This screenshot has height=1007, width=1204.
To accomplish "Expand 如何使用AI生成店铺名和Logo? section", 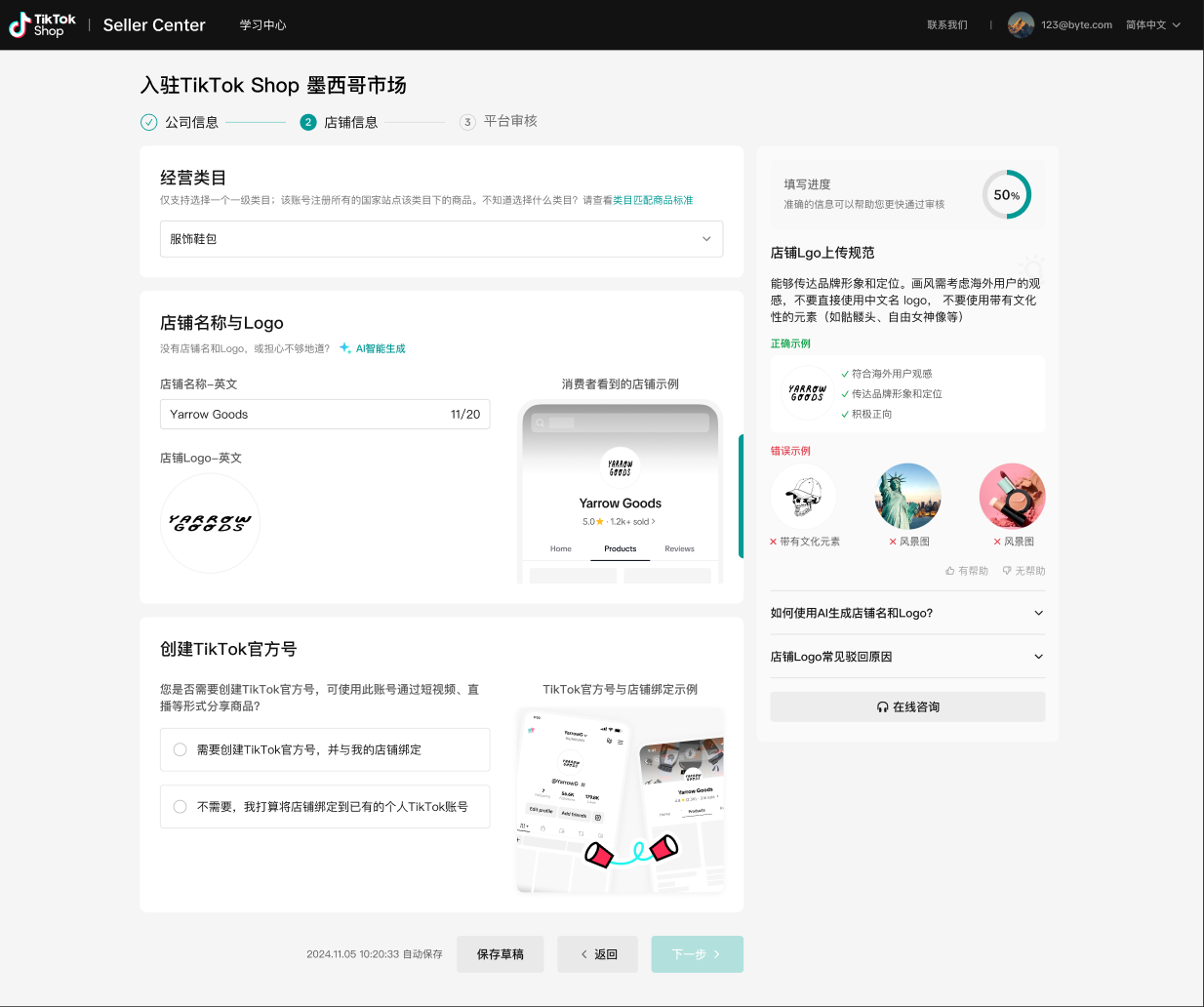I will pyautogui.click(x=907, y=613).
